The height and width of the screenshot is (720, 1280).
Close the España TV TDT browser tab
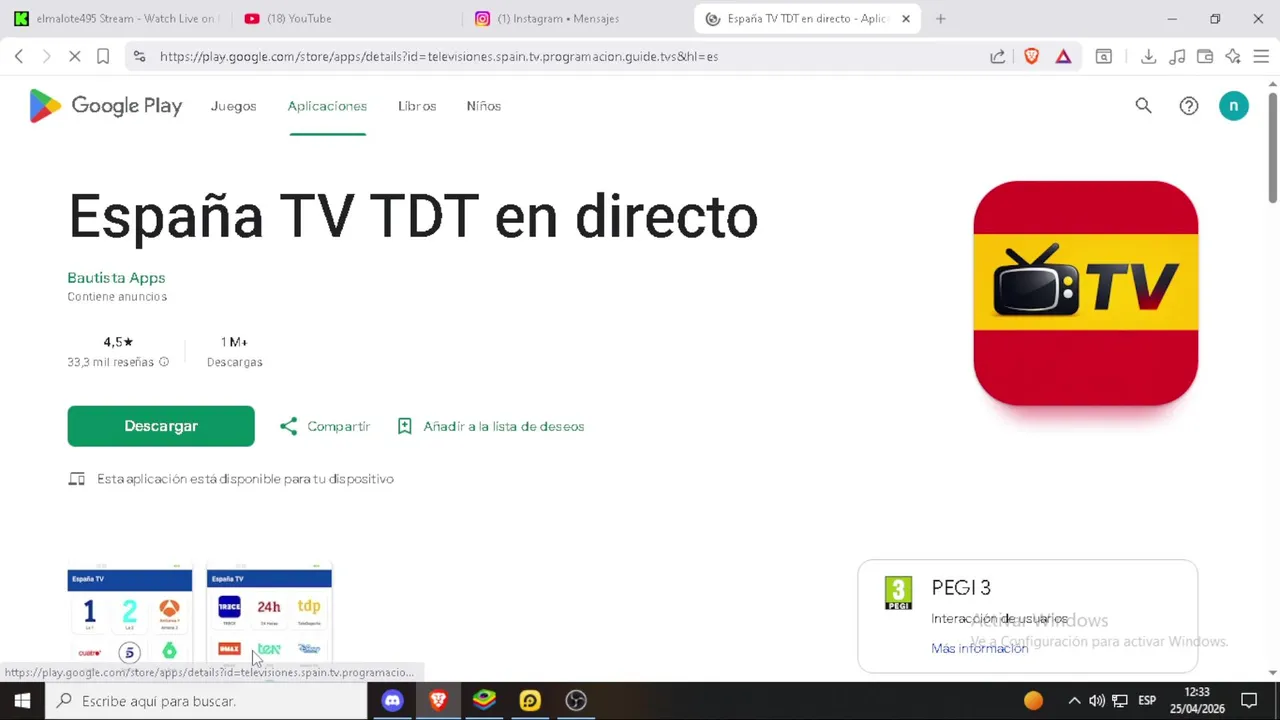tap(906, 18)
